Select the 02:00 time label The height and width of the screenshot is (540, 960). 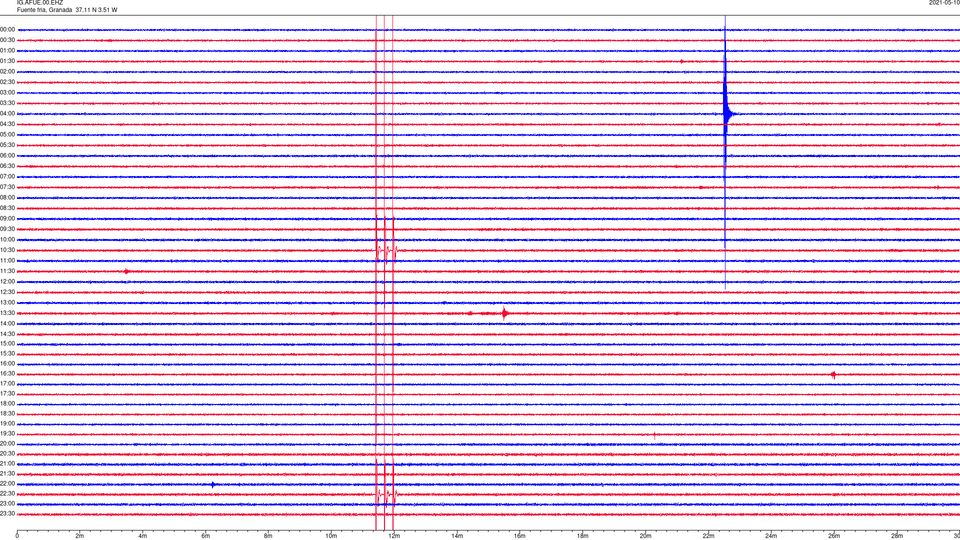pos(8,72)
